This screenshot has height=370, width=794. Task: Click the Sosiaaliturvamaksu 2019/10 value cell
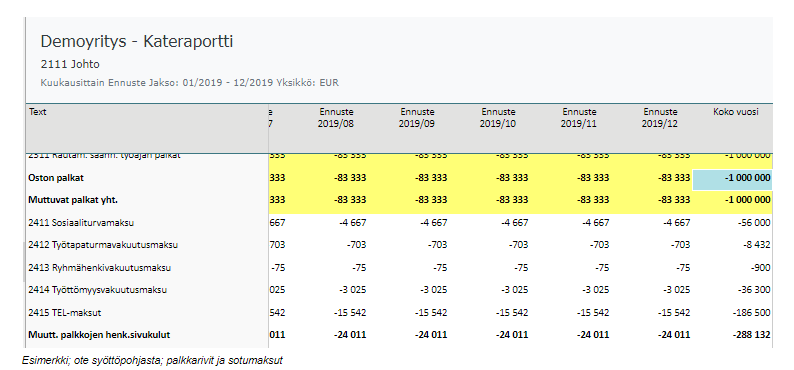pos(491,223)
